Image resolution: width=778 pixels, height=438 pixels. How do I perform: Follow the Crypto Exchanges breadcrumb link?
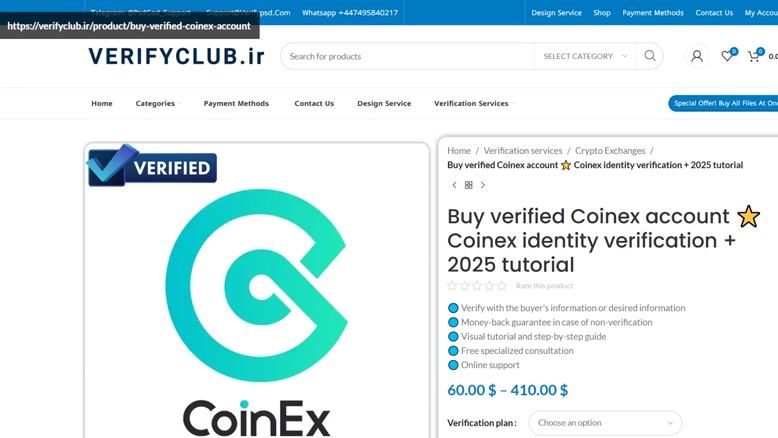610,150
